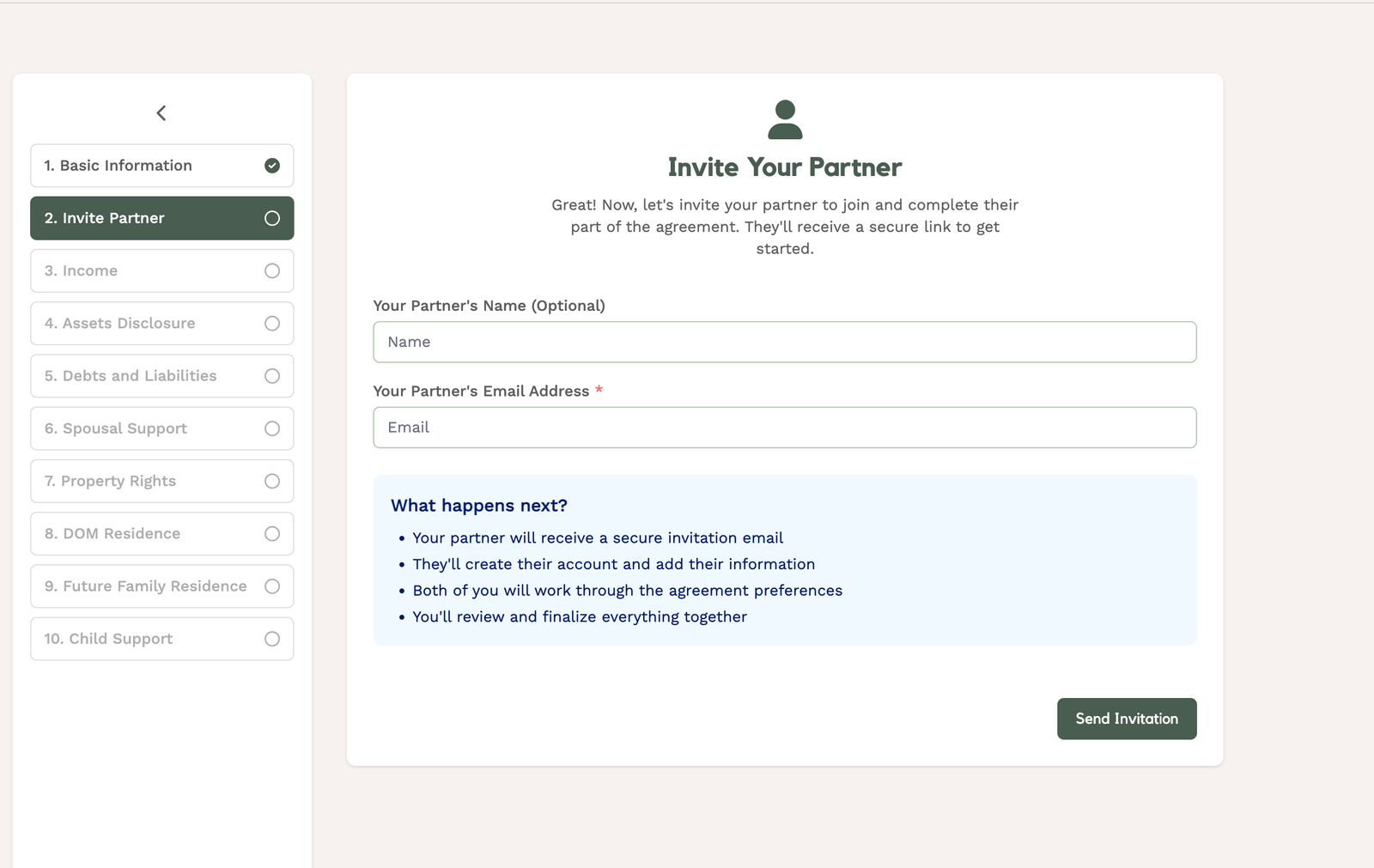The height and width of the screenshot is (868, 1374).
Task: Click the back chevron arrow in sidebar
Action: (x=161, y=113)
